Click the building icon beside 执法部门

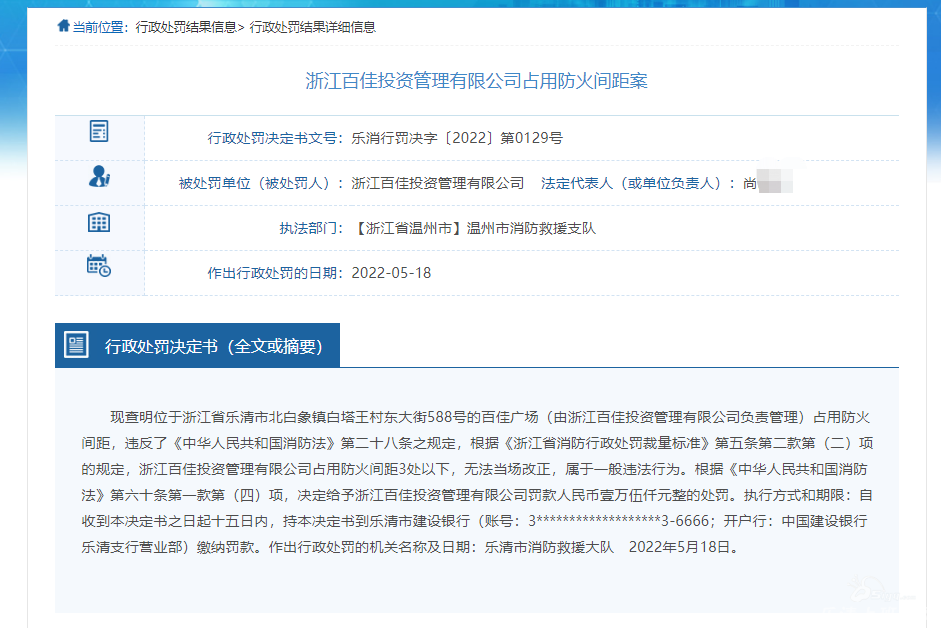(x=99, y=222)
